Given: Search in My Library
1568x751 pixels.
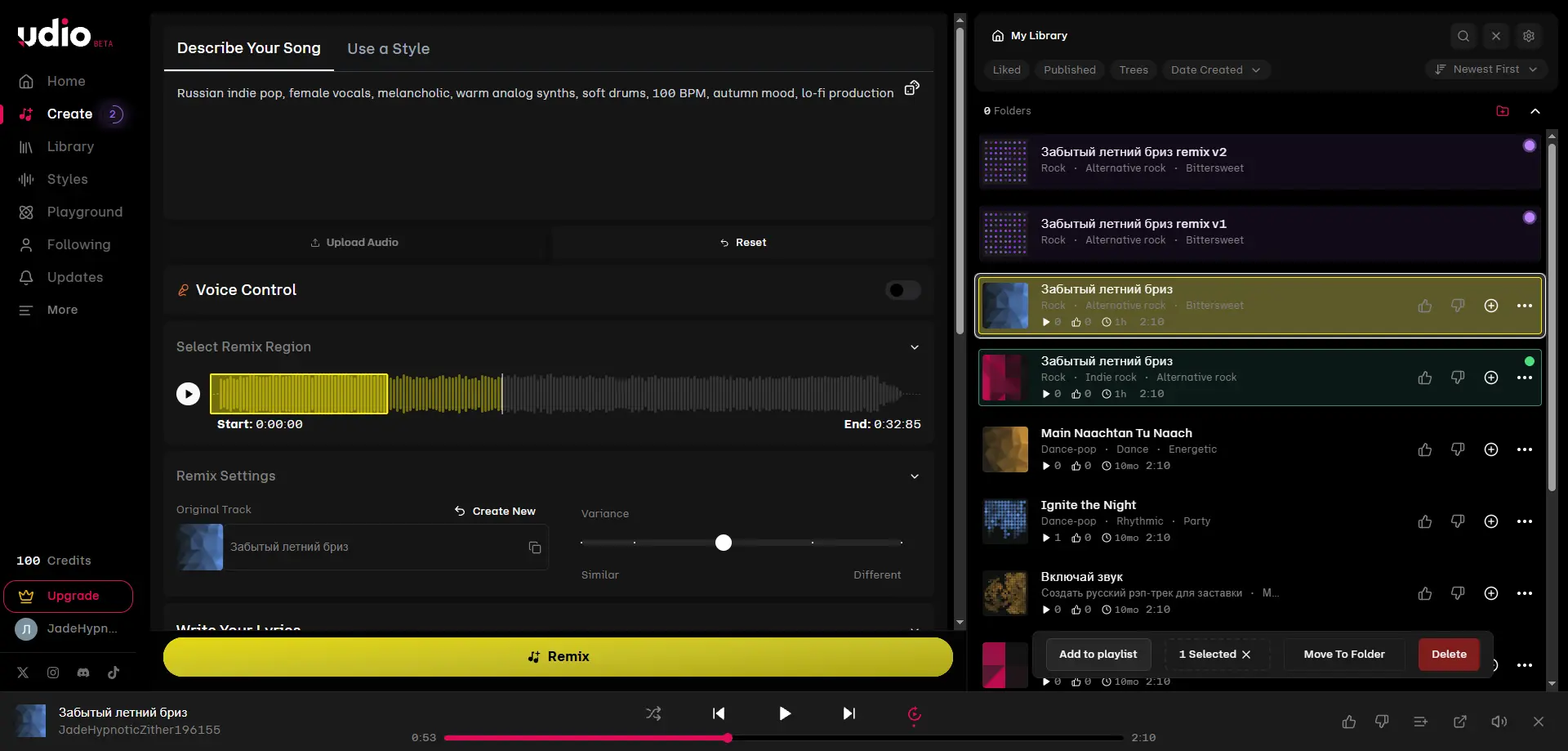Looking at the screenshot, I should (x=1463, y=36).
